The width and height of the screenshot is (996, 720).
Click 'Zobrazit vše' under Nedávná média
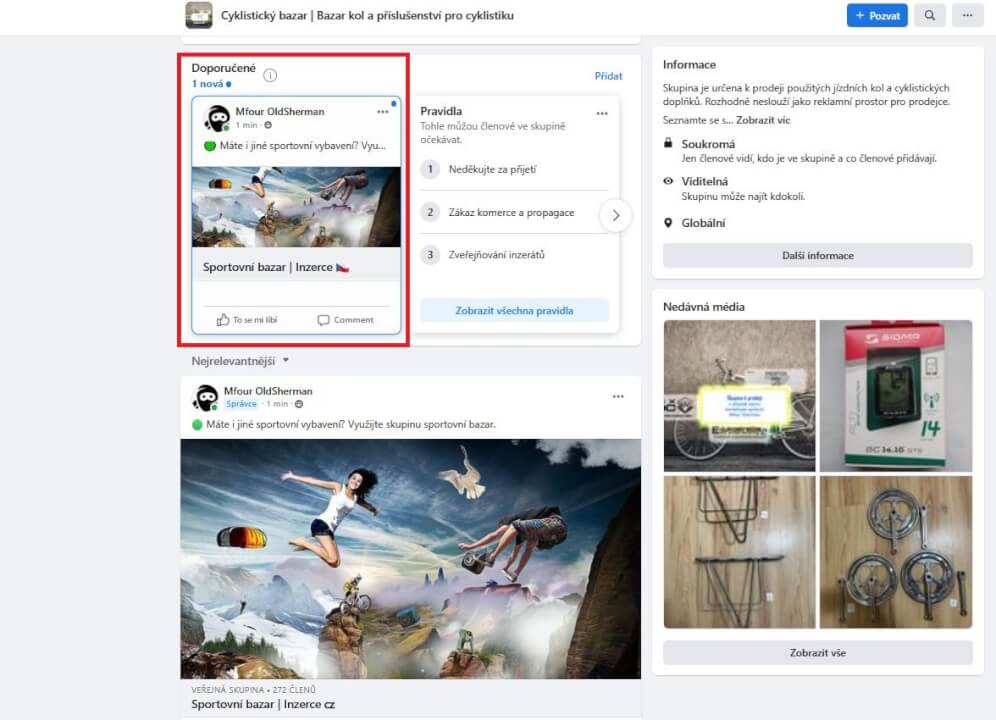coord(816,652)
